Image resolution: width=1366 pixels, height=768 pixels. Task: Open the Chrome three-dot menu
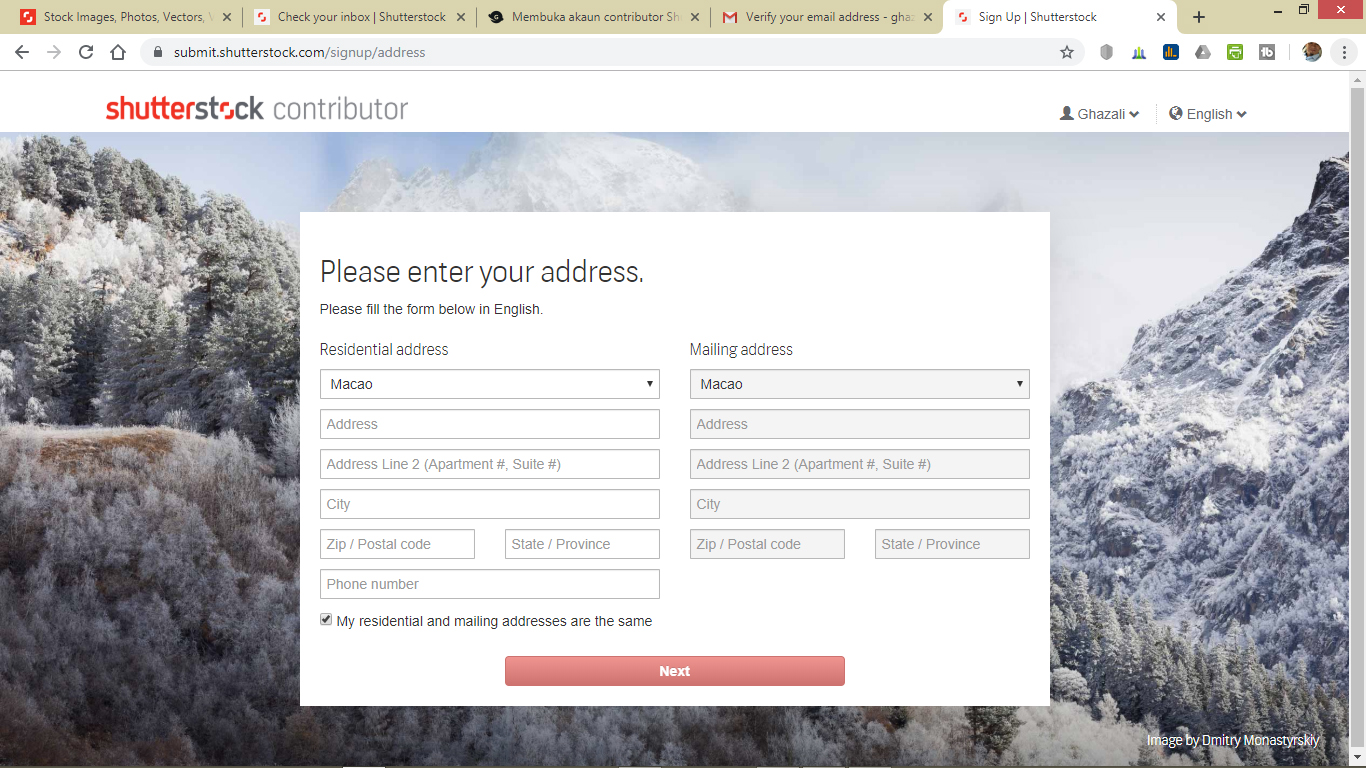pyautogui.click(x=1344, y=53)
